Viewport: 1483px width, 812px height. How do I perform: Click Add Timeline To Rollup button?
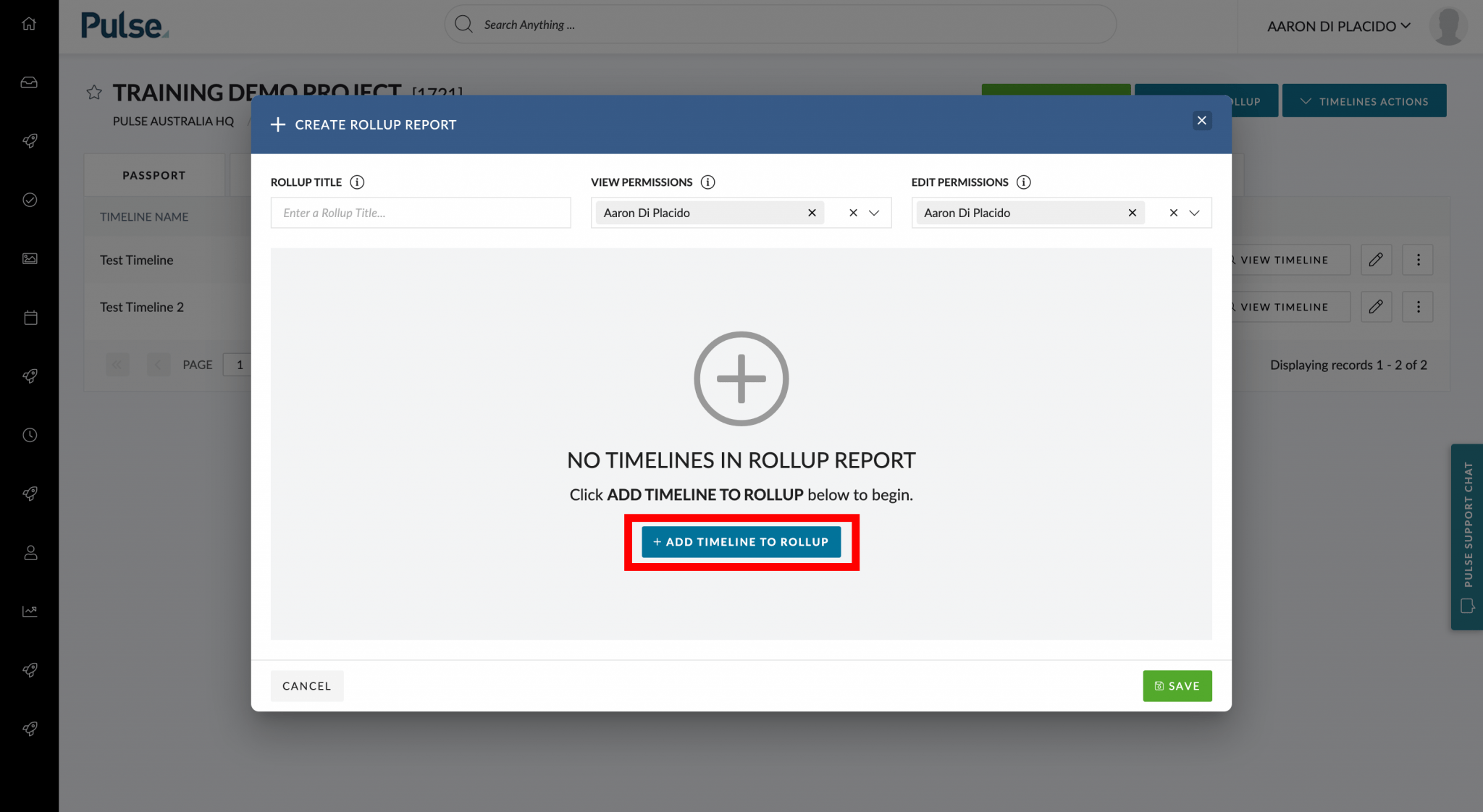pyautogui.click(x=741, y=541)
